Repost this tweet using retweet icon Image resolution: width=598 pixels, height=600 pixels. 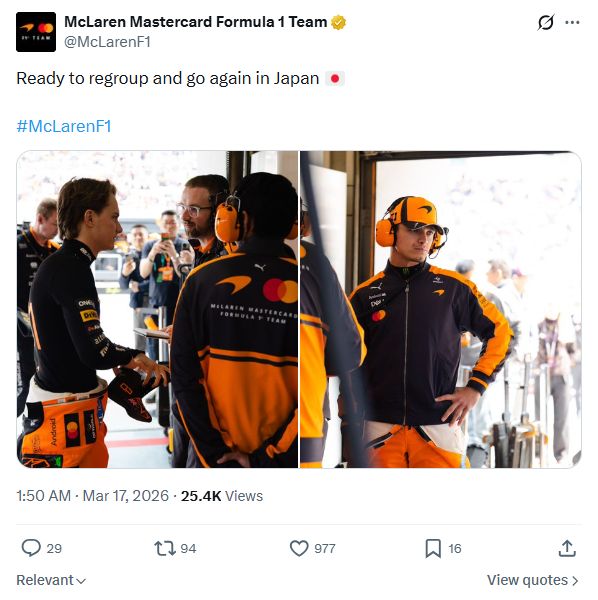click(165, 548)
